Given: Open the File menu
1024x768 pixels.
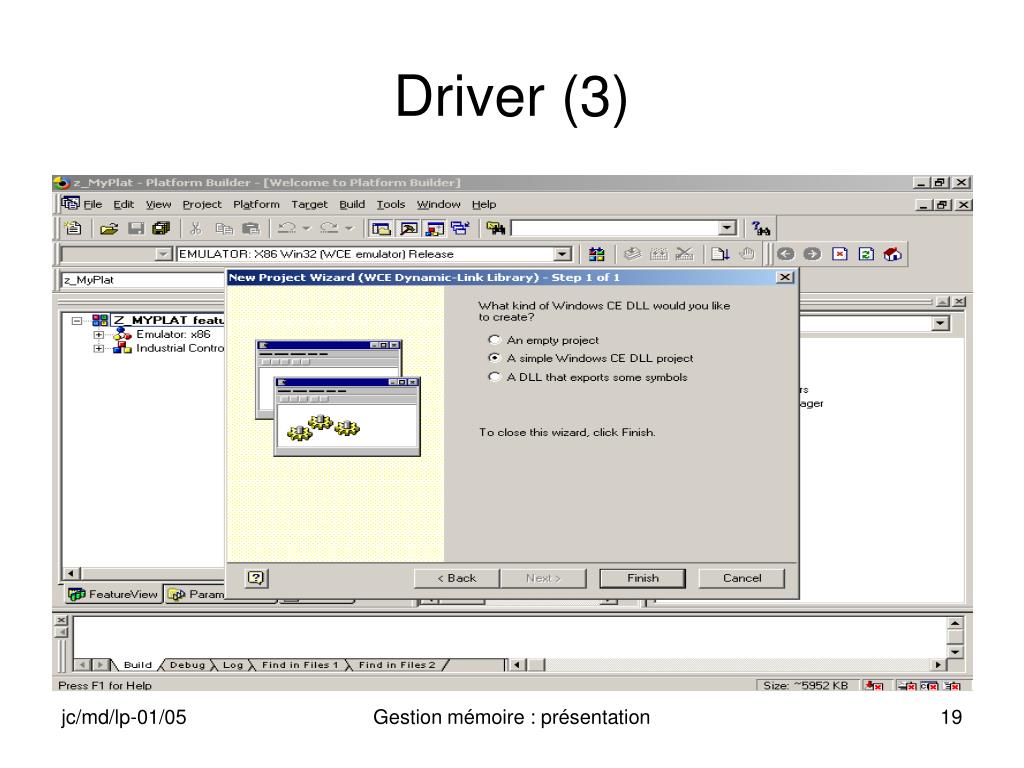Looking at the screenshot, I should (x=93, y=204).
